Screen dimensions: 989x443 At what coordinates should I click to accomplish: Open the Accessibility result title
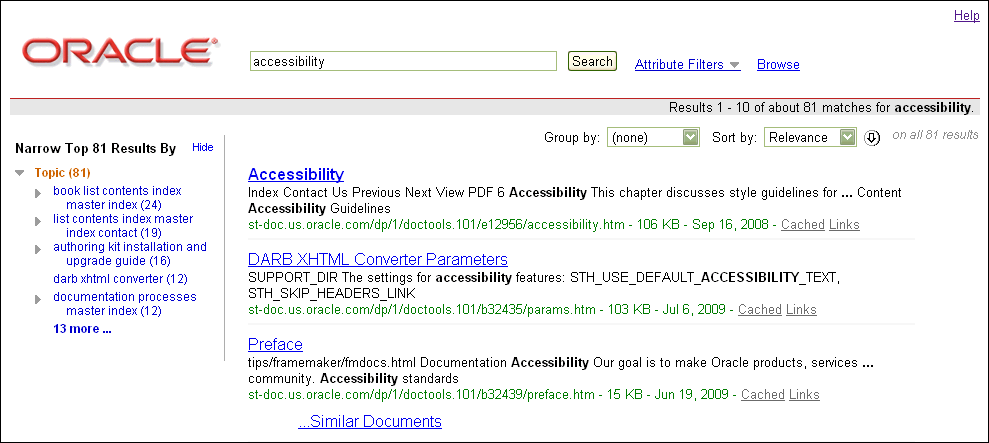(296, 174)
